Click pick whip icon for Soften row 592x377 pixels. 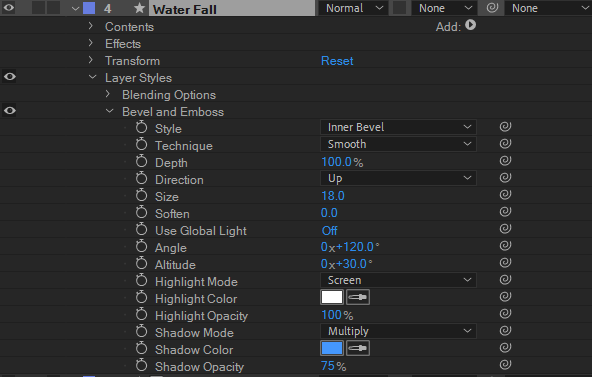505,212
